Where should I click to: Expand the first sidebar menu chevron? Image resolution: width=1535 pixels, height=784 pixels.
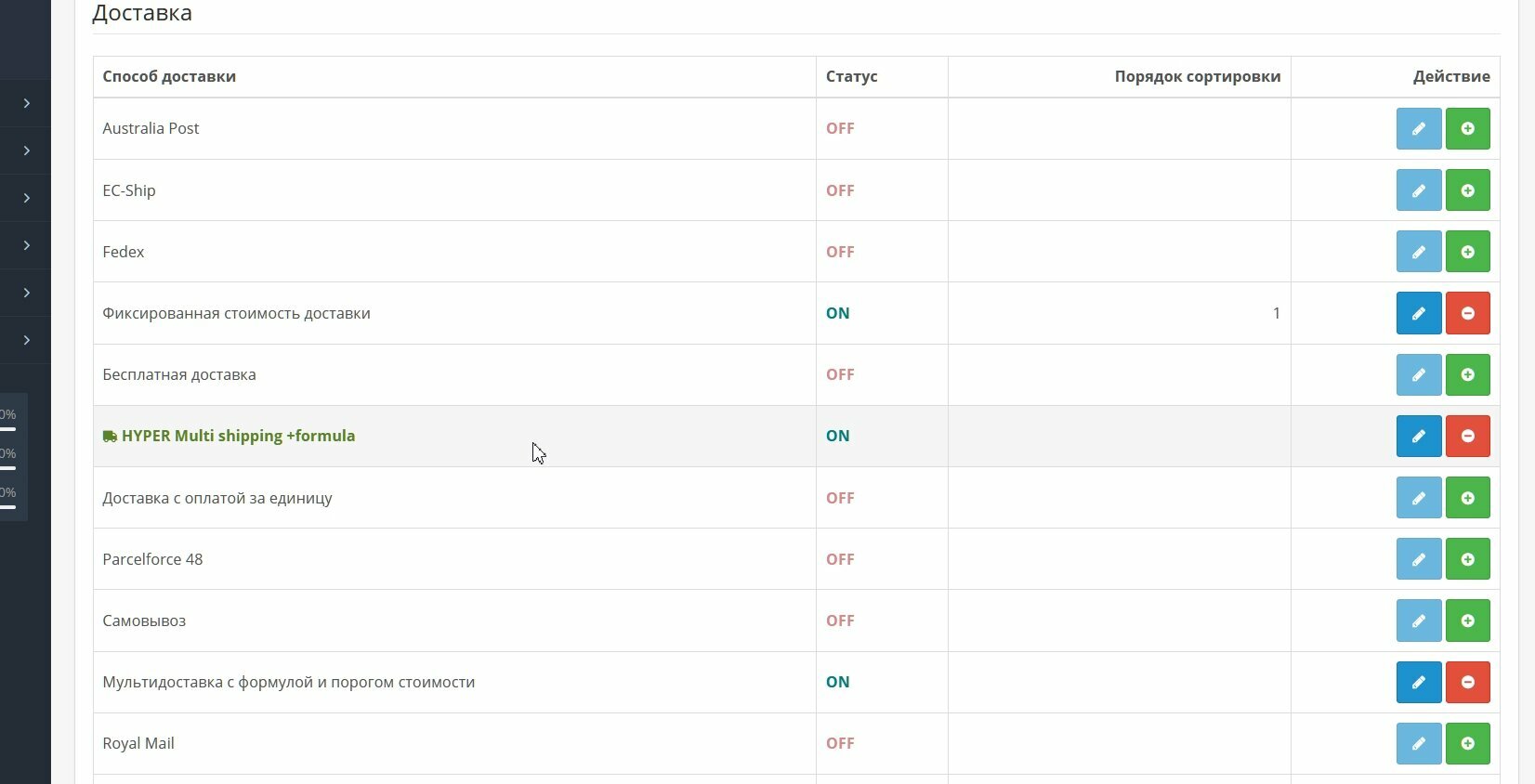pos(27,103)
